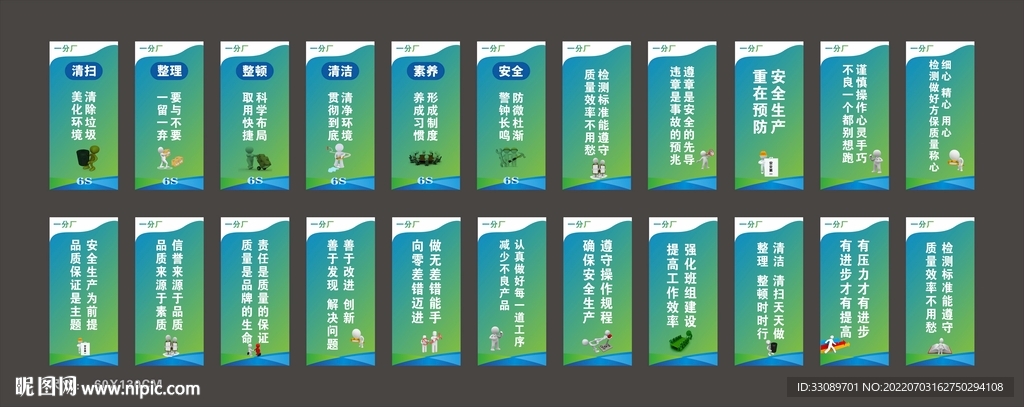
Task: Click the 科学布局 取用快捷 slogan text
Action: [x=255, y=116]
